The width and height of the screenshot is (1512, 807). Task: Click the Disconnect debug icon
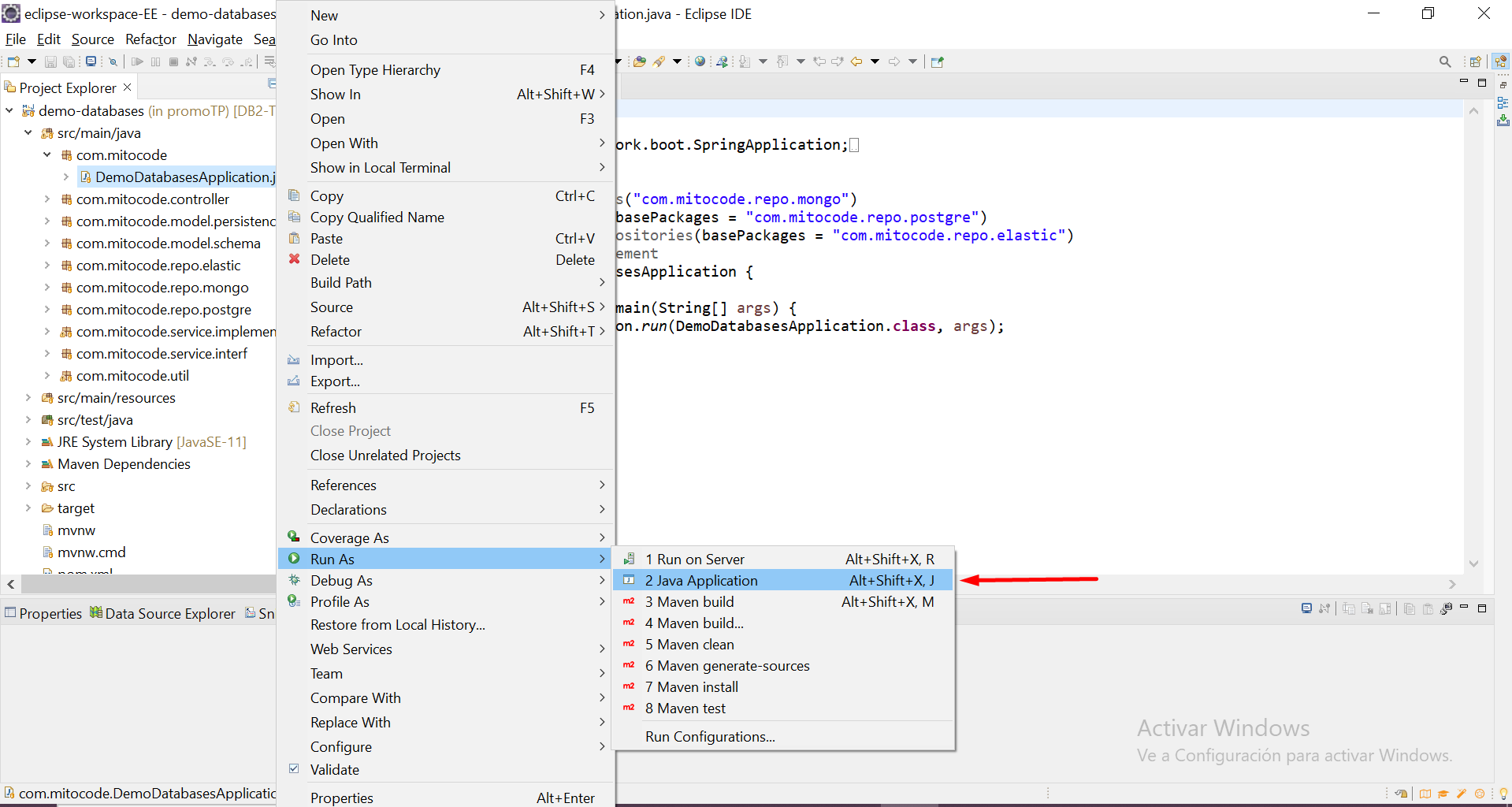(x=191, y=61)
